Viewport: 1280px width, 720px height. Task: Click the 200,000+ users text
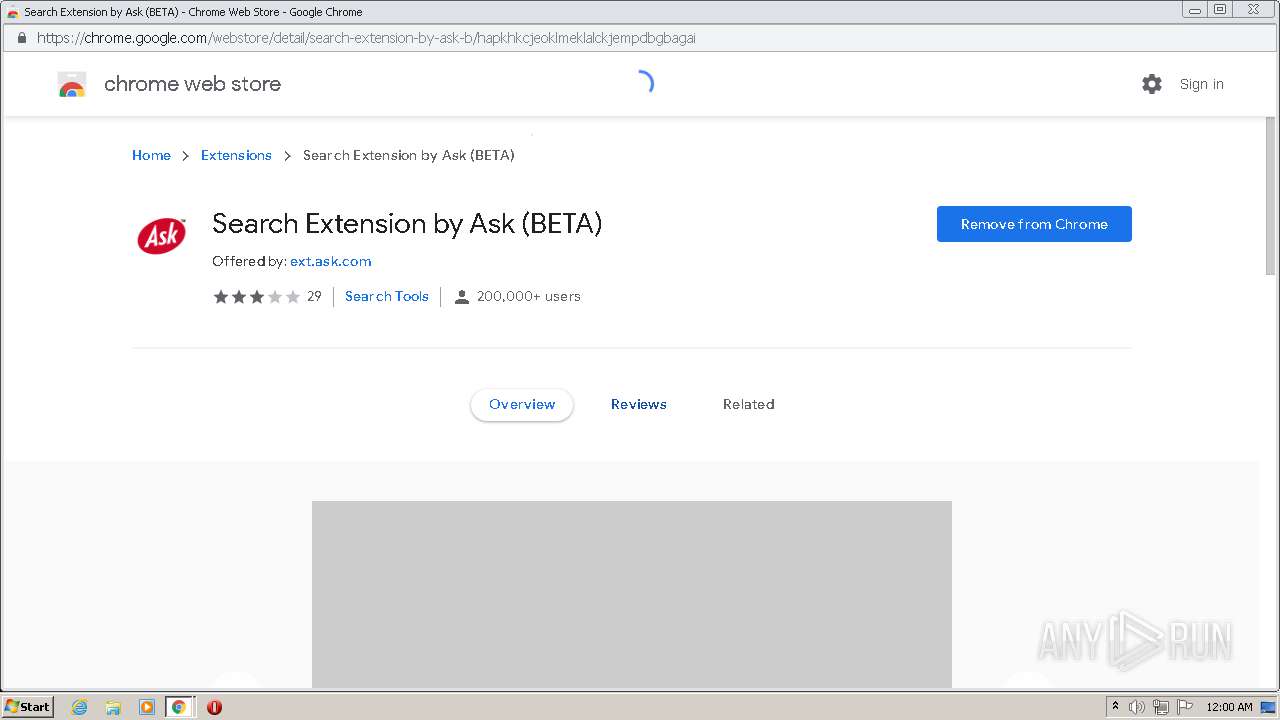coord(529,296)
